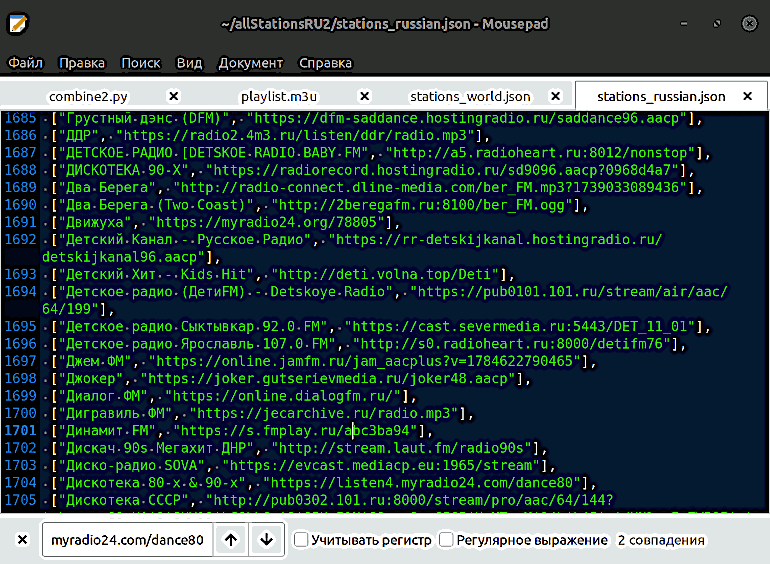The width and height of the screenshot is (770, 564).
Task: Click the search text field with myradio24.com/dance80
Action: [128, 540]
